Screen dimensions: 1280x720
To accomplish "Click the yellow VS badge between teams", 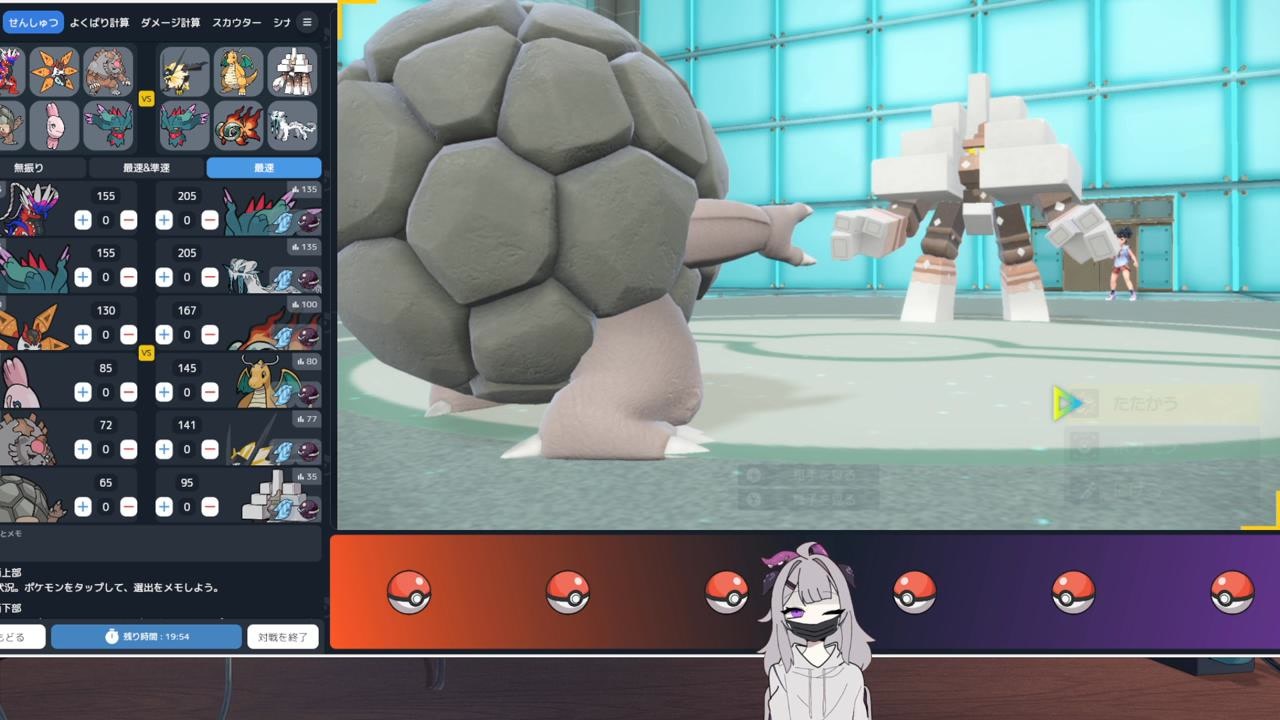I will tap(146, 98).
